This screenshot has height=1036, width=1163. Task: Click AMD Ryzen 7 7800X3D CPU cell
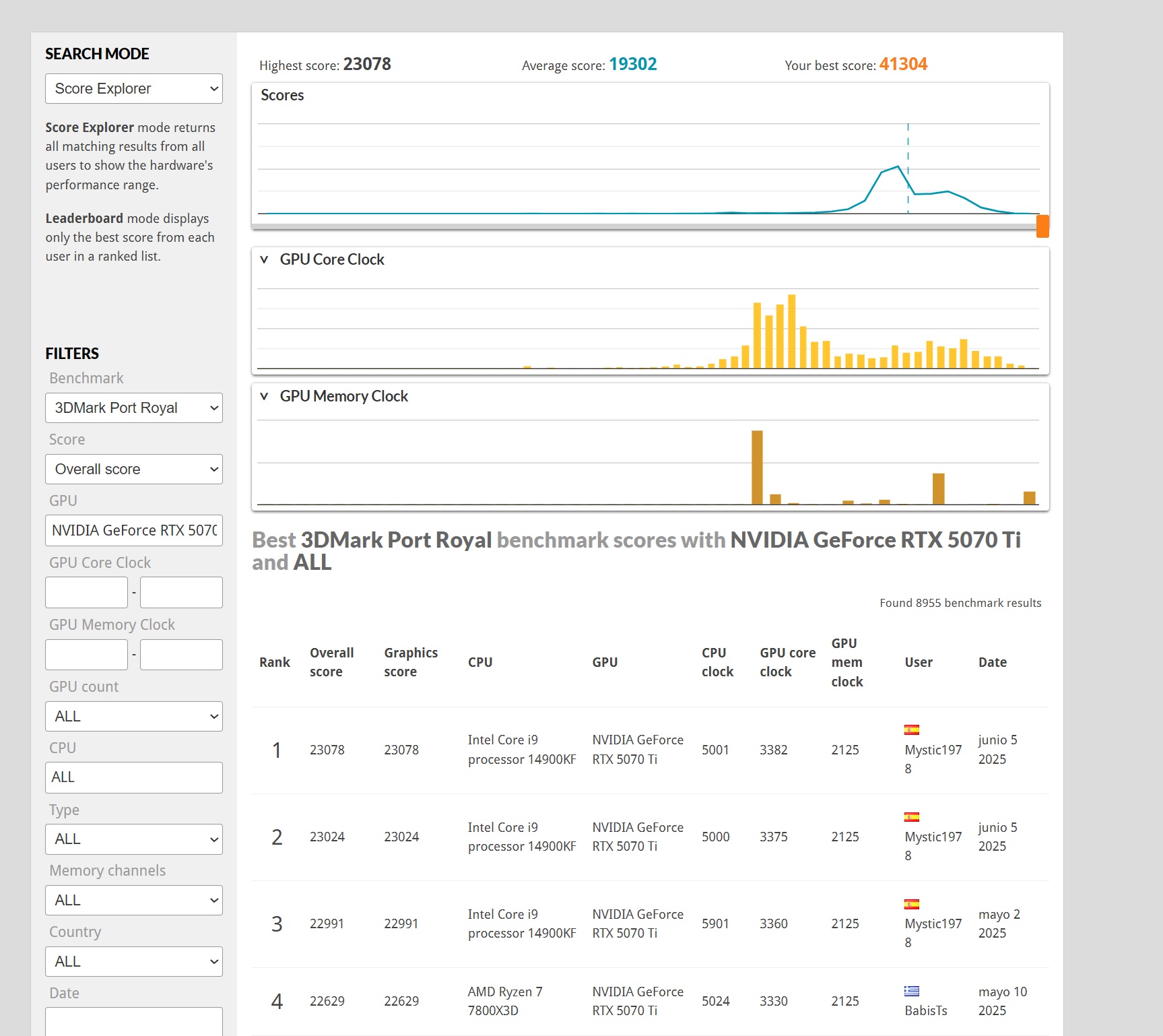pos(505,1001)
